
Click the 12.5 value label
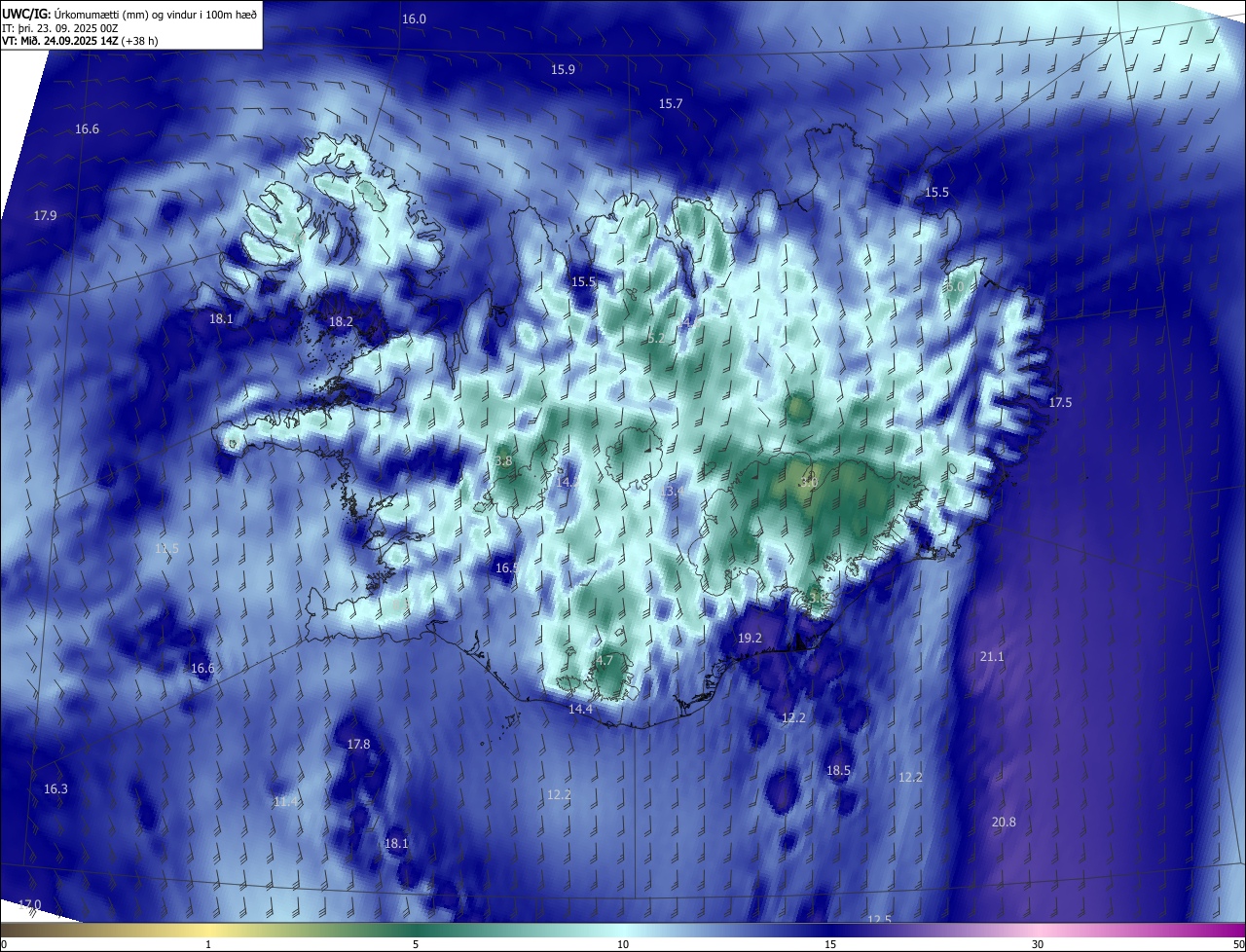tap(879, 920)
